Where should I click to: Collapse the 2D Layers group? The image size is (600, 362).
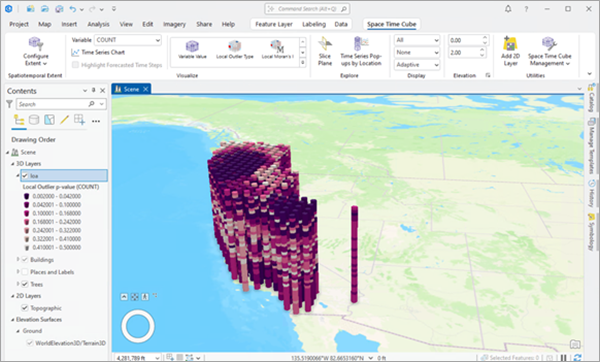click(x=13, y=296)
